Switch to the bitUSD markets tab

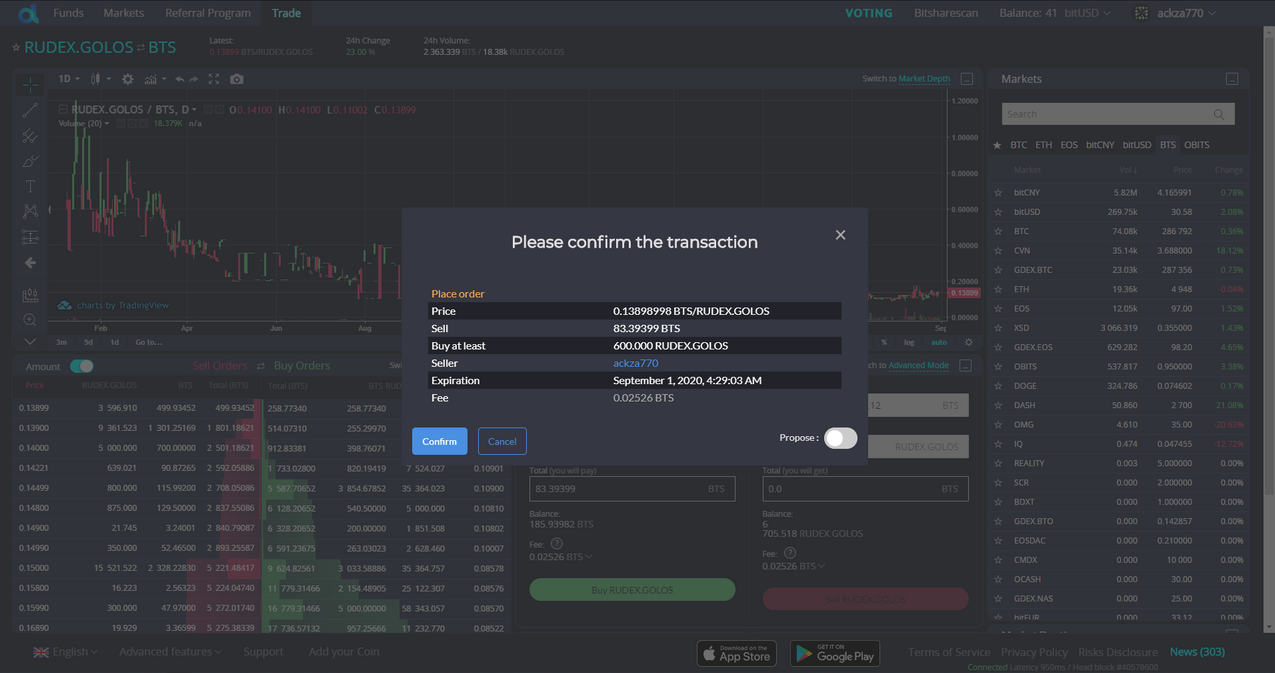[x=1136, y=145]
